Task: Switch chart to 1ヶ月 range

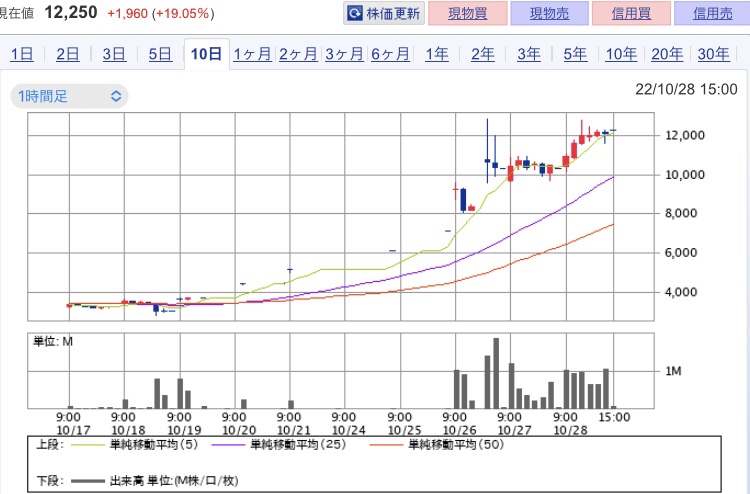Action: pos(253,54)
